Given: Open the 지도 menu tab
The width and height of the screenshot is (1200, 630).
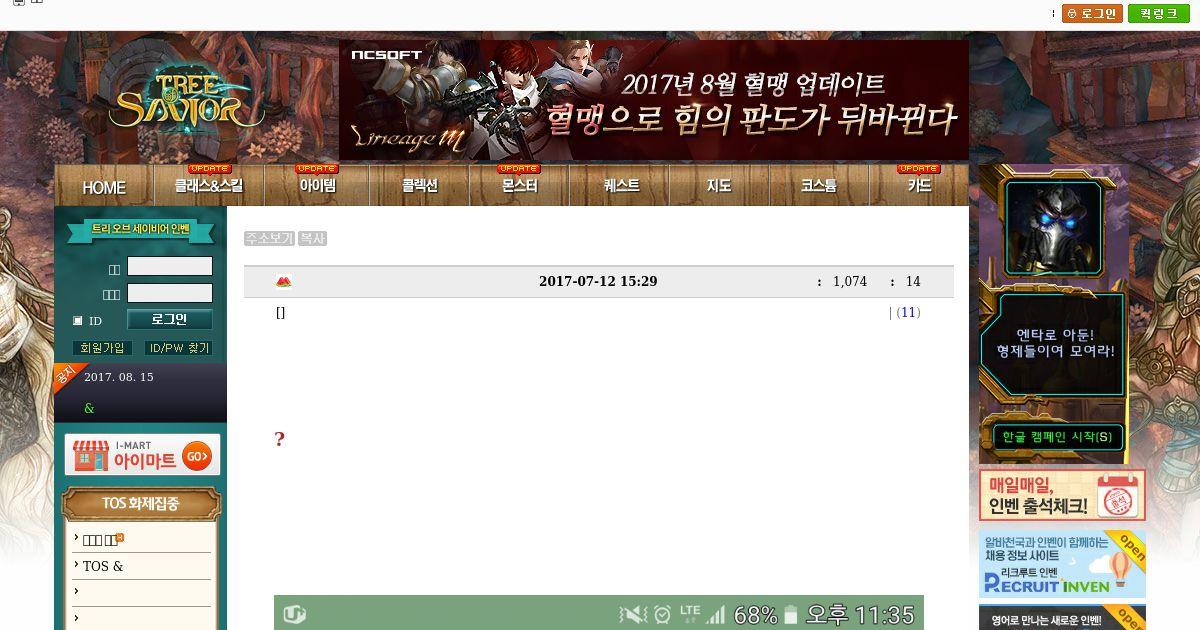Looking at the screenshot, I should (719, 186).
